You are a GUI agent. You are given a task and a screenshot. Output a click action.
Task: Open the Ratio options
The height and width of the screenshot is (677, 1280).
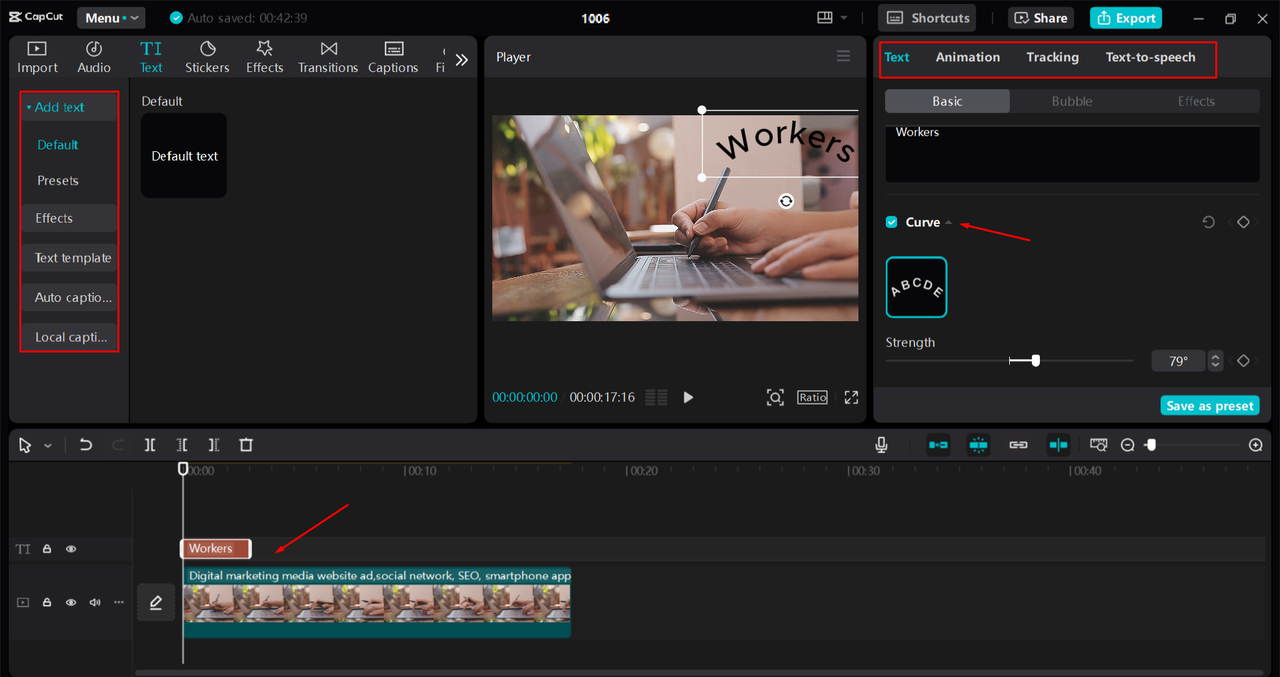click(812, 397)
